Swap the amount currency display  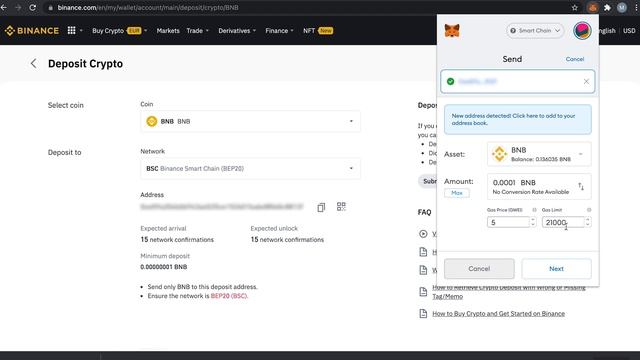point(581,187)
